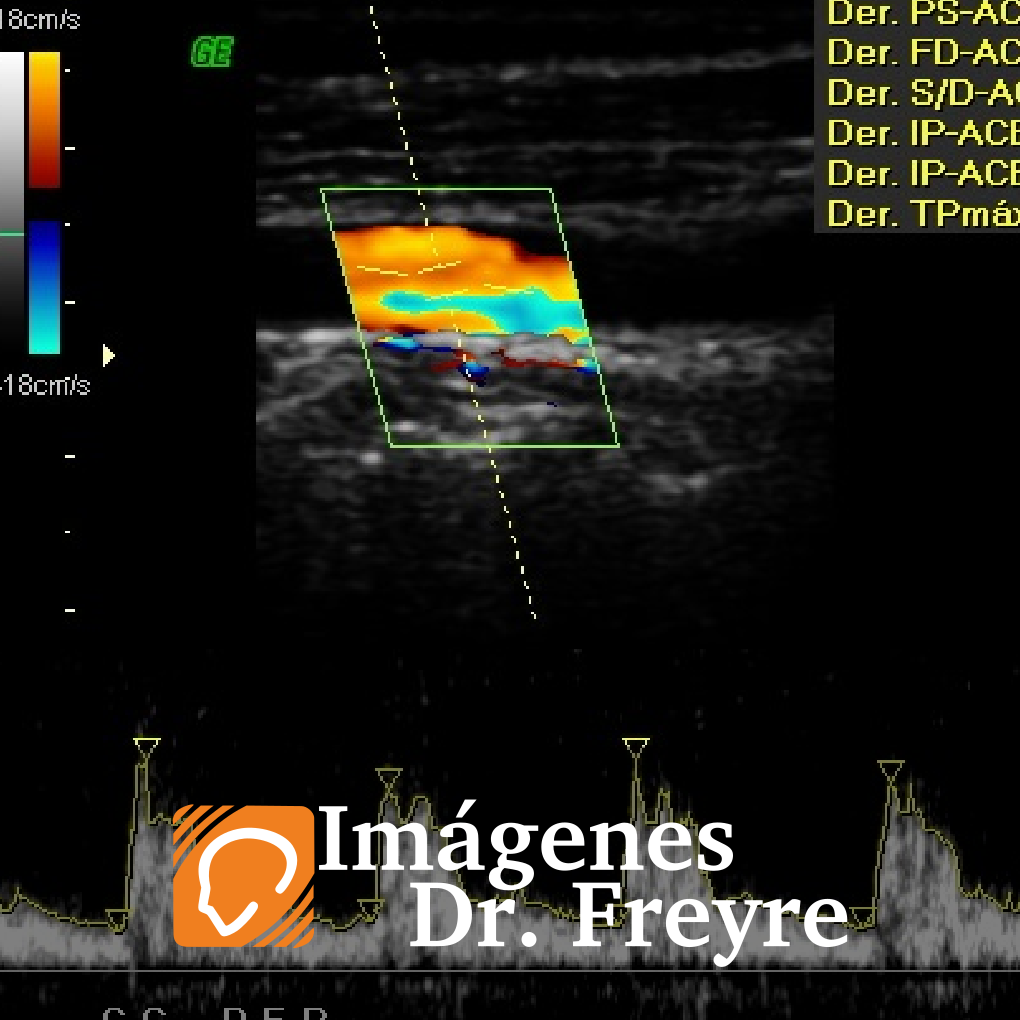Select the blue-cyan negative velocity color bar
The image size is (1020, 1020).
point(44,288)
